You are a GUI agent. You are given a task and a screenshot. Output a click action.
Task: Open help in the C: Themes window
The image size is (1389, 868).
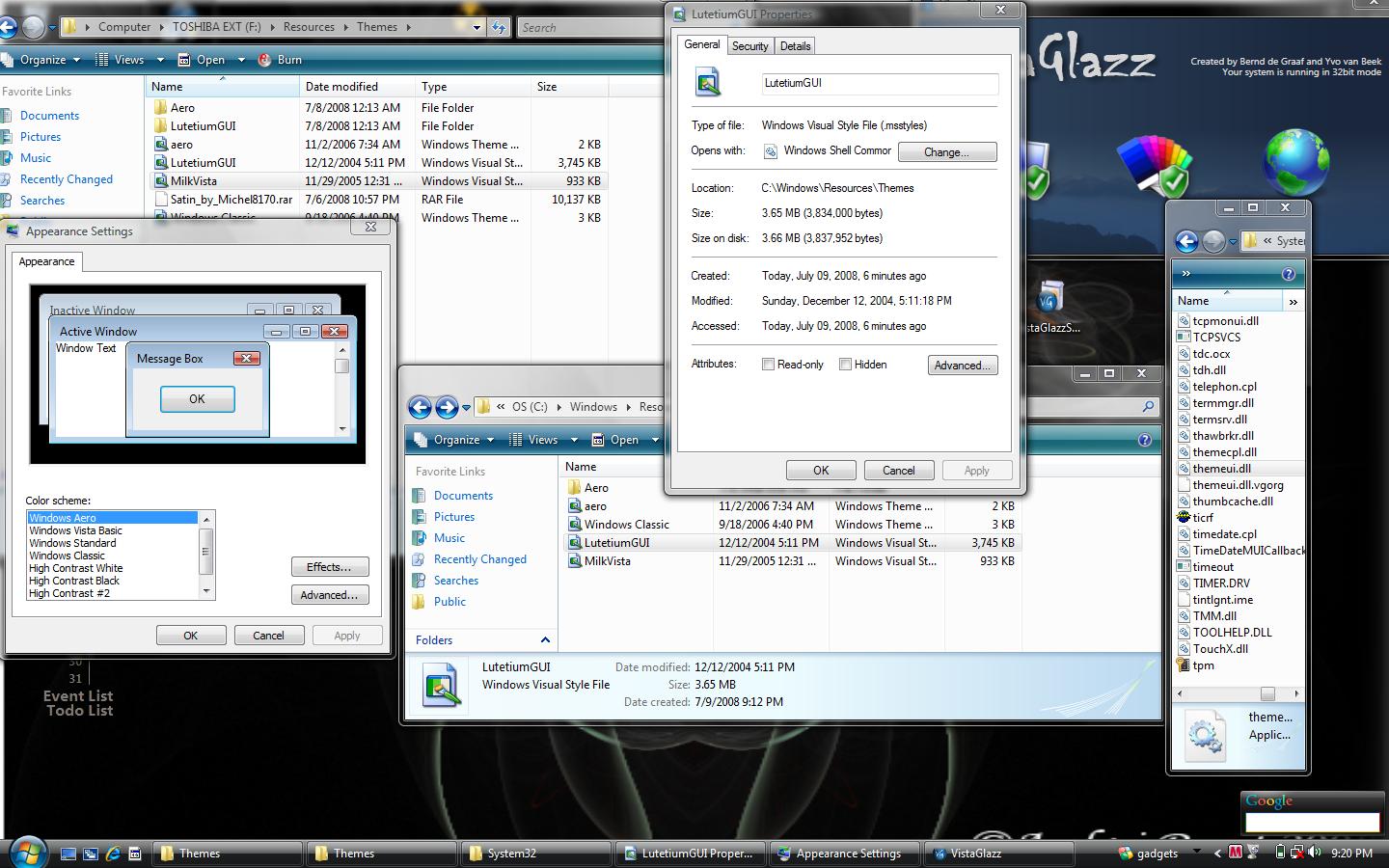(x=1145, y=440)
